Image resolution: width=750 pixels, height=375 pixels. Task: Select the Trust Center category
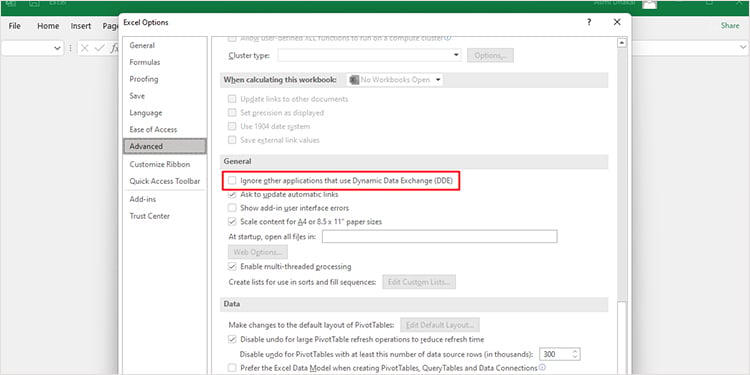(x=150, y=216)
